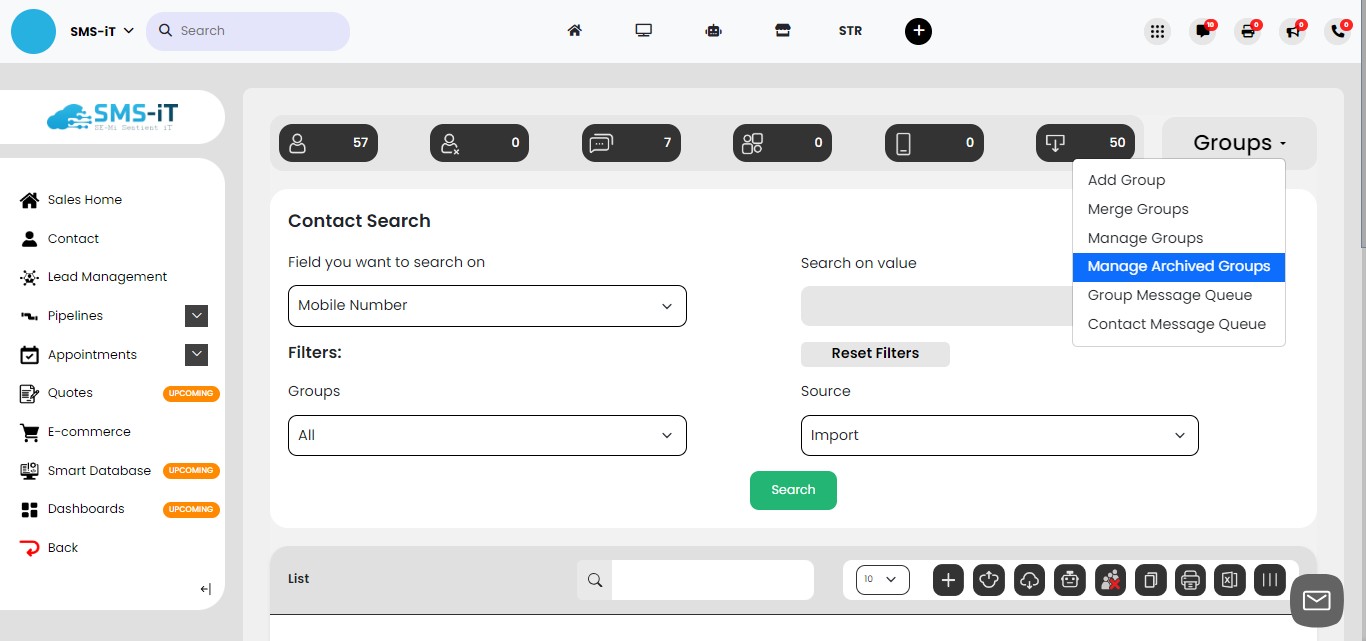Click the printer icon in list toolbar
This screenshot has height=641, width=1366.
[1190, 580]
